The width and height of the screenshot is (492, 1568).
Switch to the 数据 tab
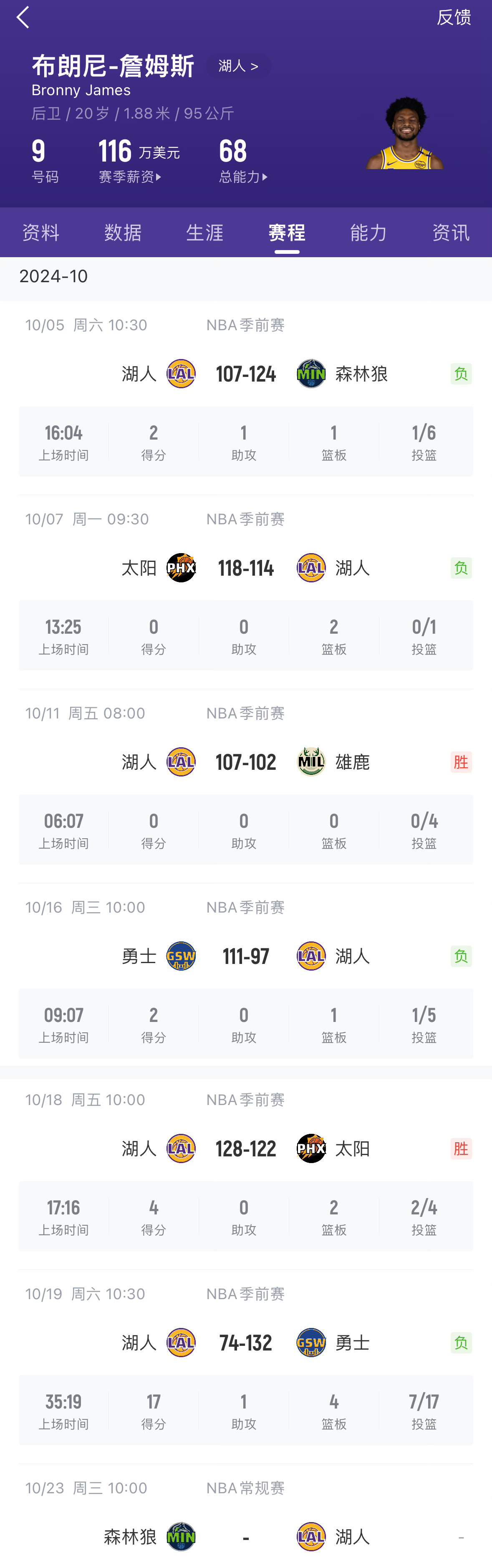[123, 233]
